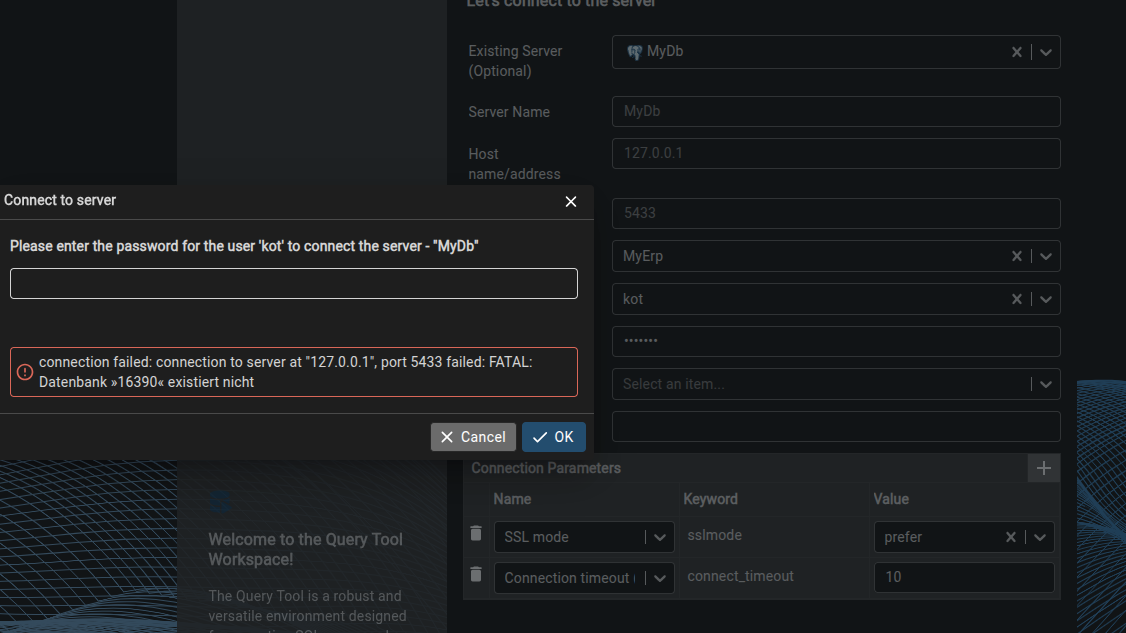Click the PostgreSQL elephant icon beside MyDb

[x=634, y=52]
